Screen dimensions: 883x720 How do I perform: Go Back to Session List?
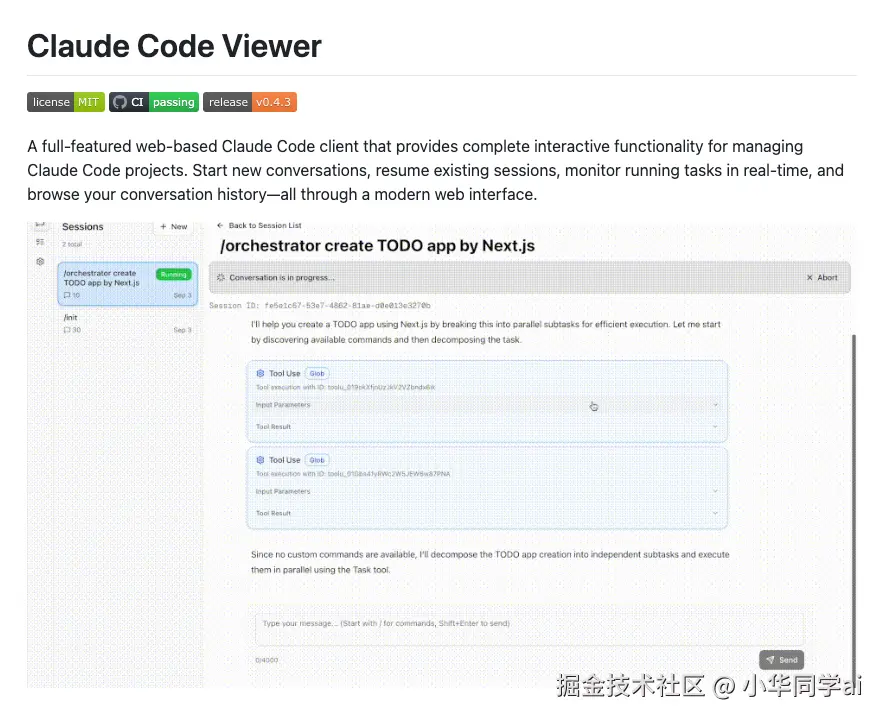pos(260,225)
